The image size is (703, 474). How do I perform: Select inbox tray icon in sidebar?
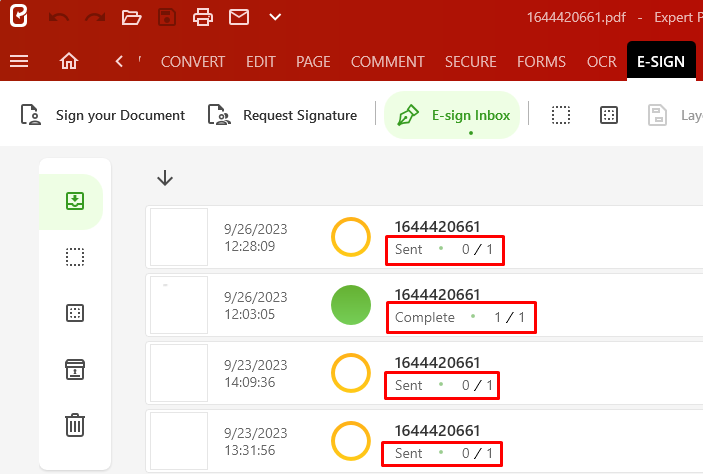coord(75,201)
